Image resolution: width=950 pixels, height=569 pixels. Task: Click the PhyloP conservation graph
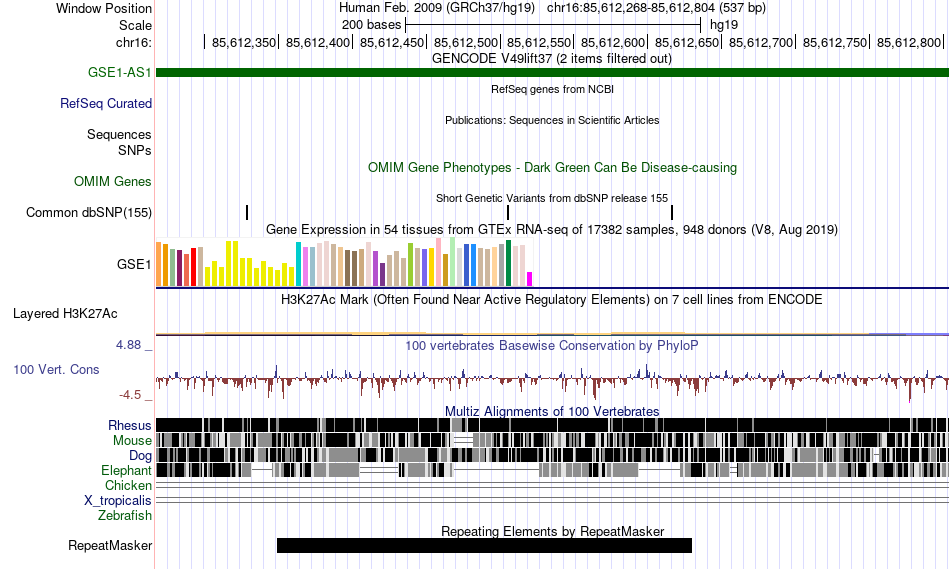point(552,381)
